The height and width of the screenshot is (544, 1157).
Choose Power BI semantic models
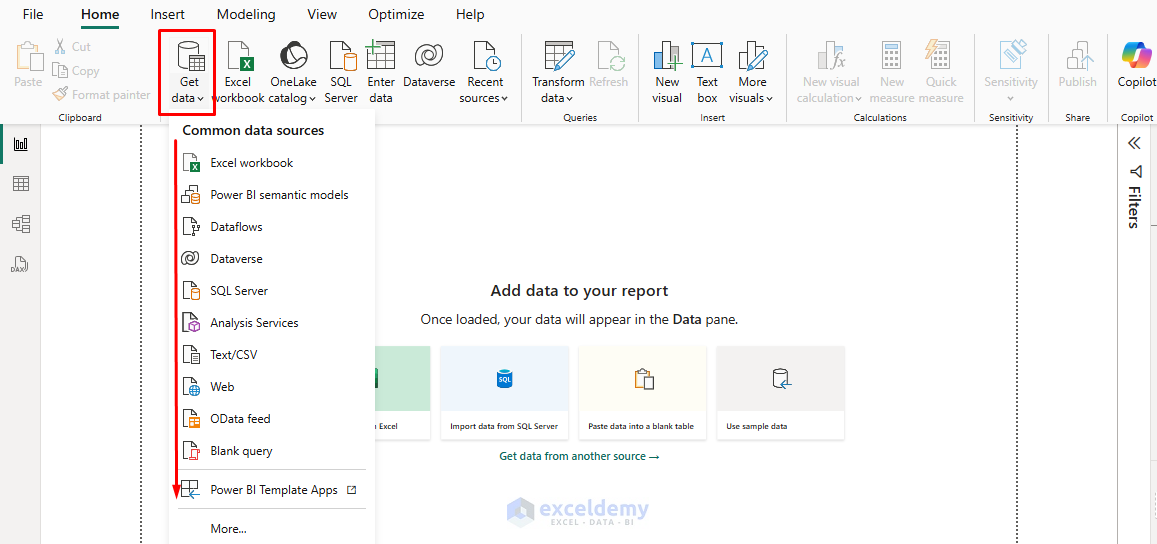point(272,195)
